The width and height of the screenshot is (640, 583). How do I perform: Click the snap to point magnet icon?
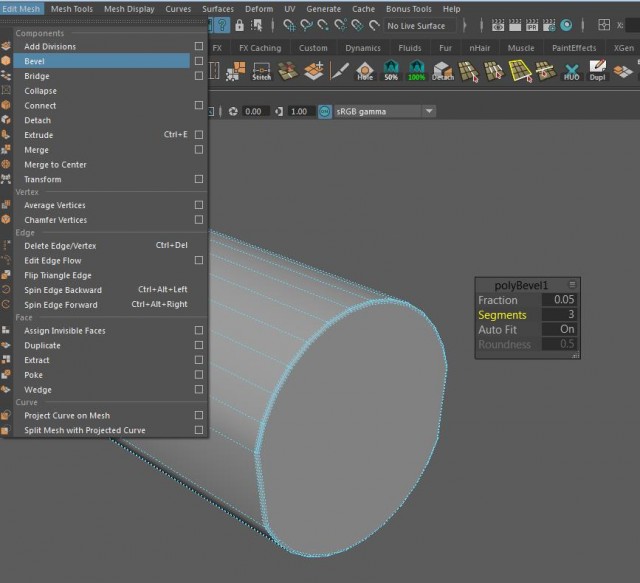point(323,25)
